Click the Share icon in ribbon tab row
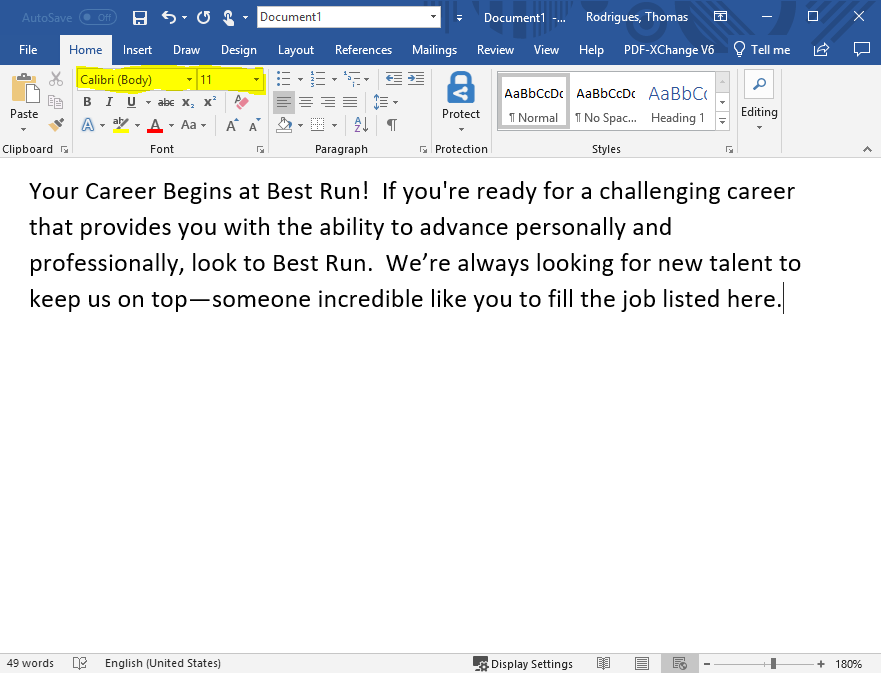 pyautogui.click(x=821, y=49)
